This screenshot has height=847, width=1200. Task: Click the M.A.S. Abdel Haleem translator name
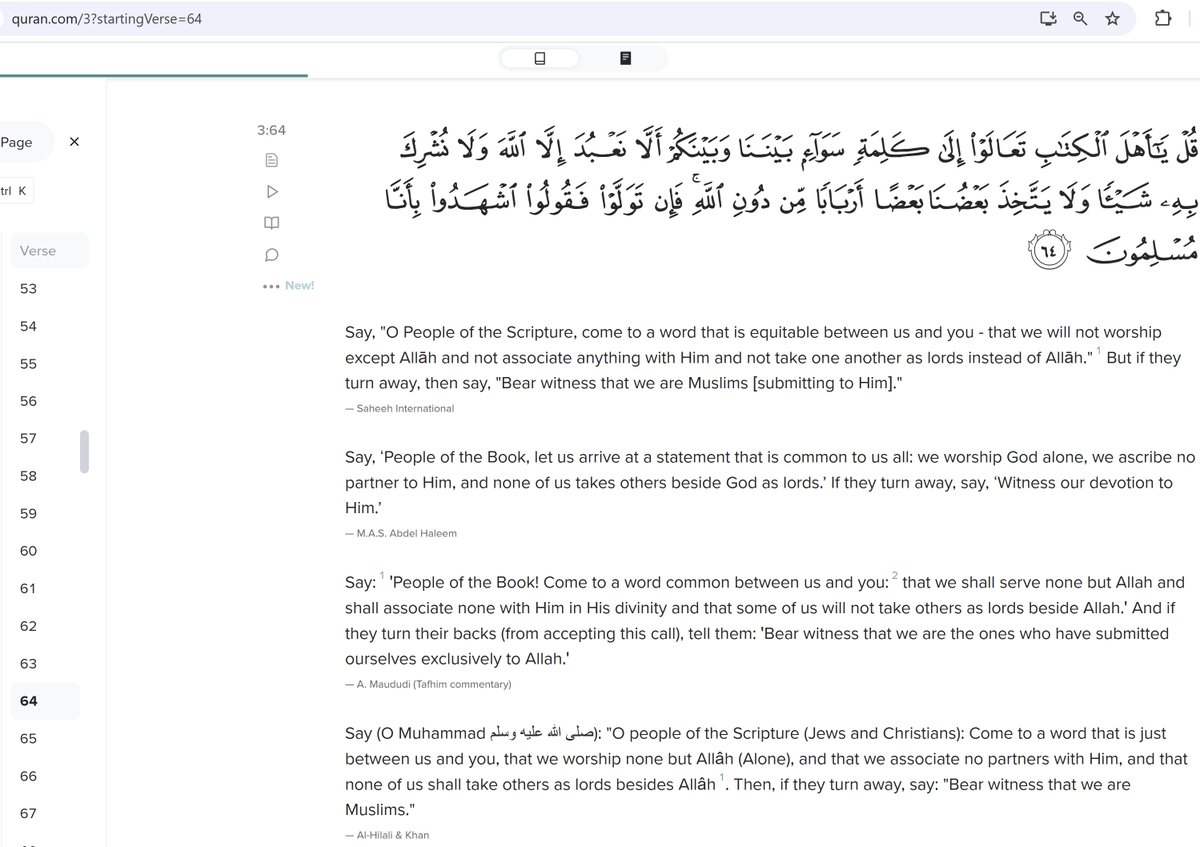point(406,533)
